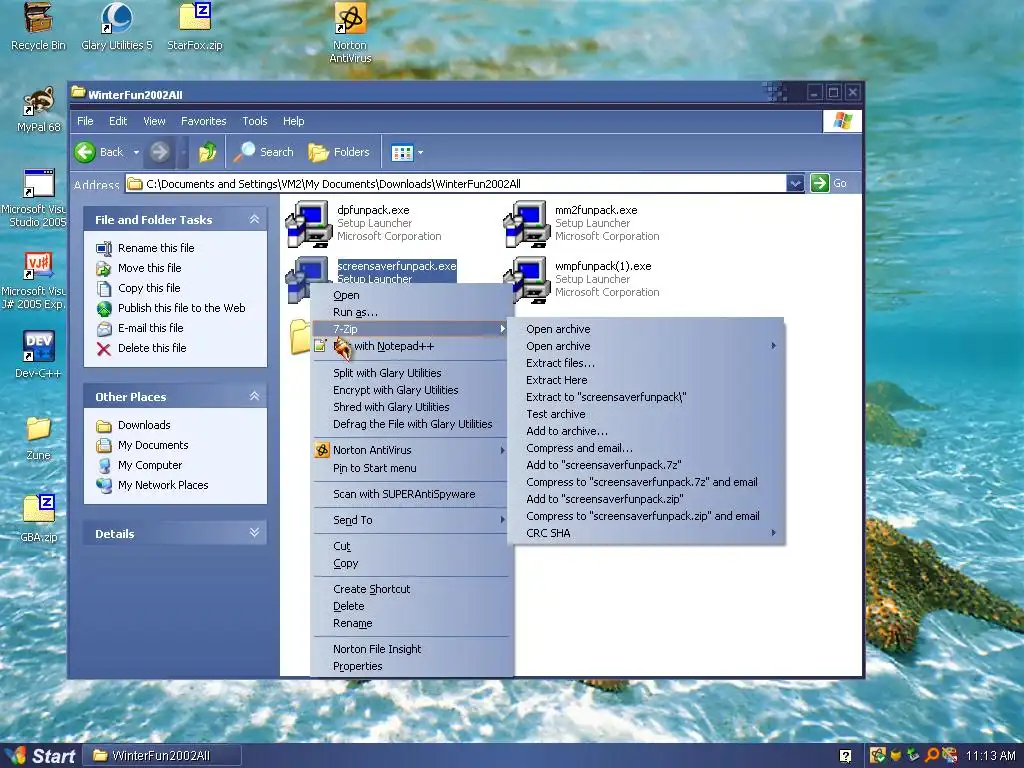Click the green Back arrow button
Viewport: 1024px width, 768px height.
(85, 152)
